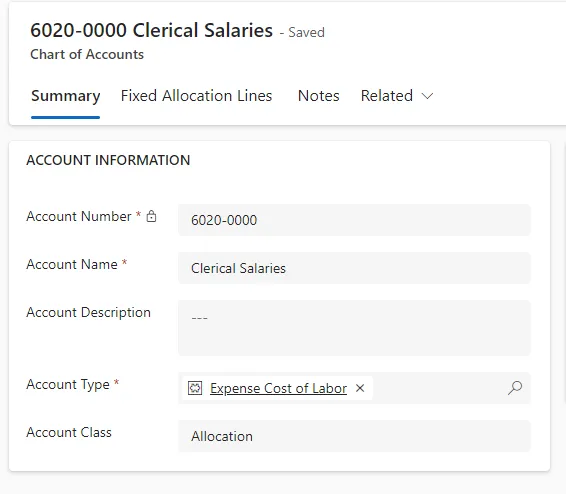The width and height of the screenshot is (566, 494).
Task: Open the Summary tab
Action: (65, 96)
